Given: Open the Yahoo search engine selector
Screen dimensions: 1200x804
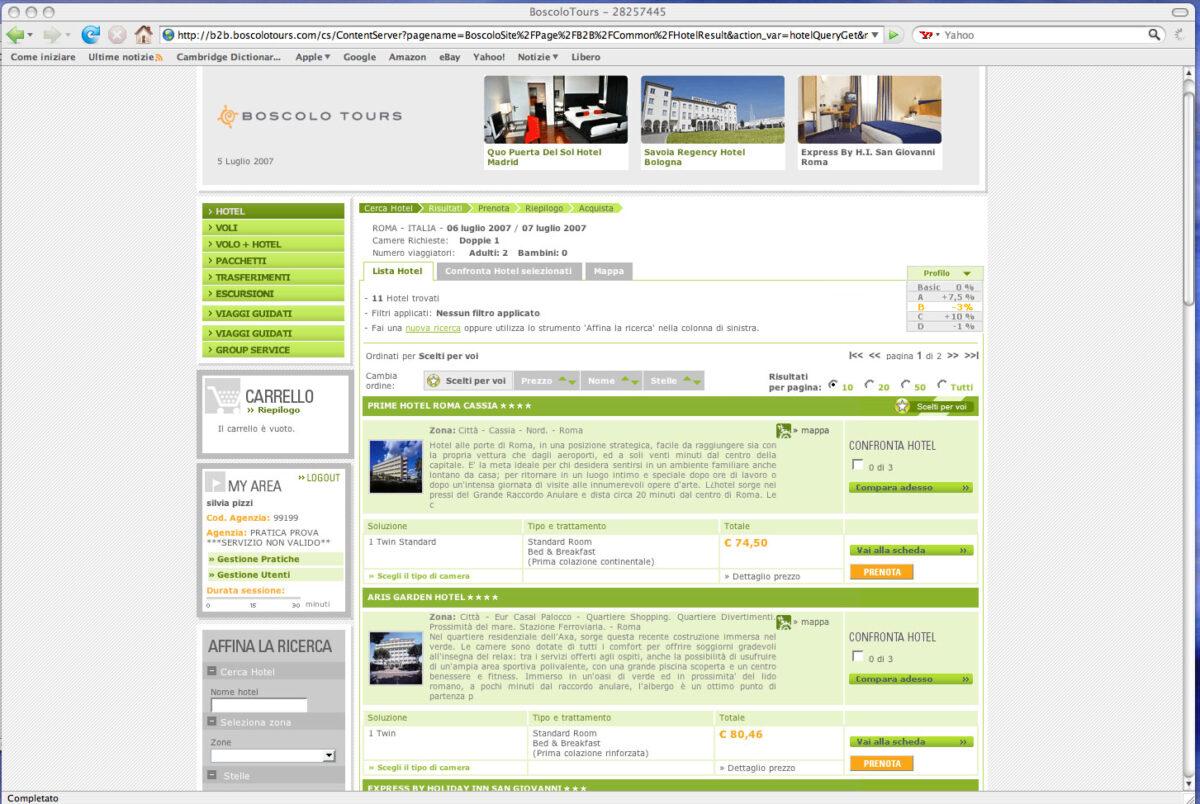Looking at the screenshot, I should [929, 35].
